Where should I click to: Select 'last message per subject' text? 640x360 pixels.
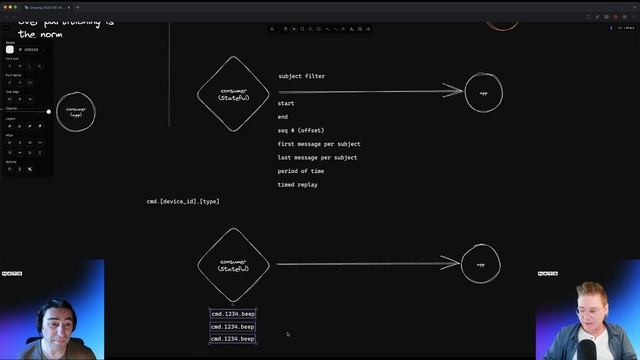pyautogui.click(x=317, y=158)
